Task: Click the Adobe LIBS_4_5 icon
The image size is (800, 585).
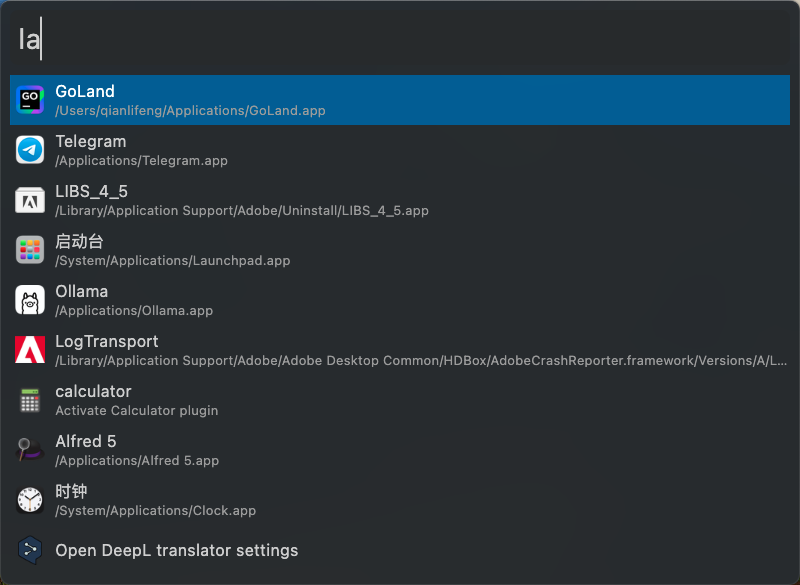Action: [30, 200]
